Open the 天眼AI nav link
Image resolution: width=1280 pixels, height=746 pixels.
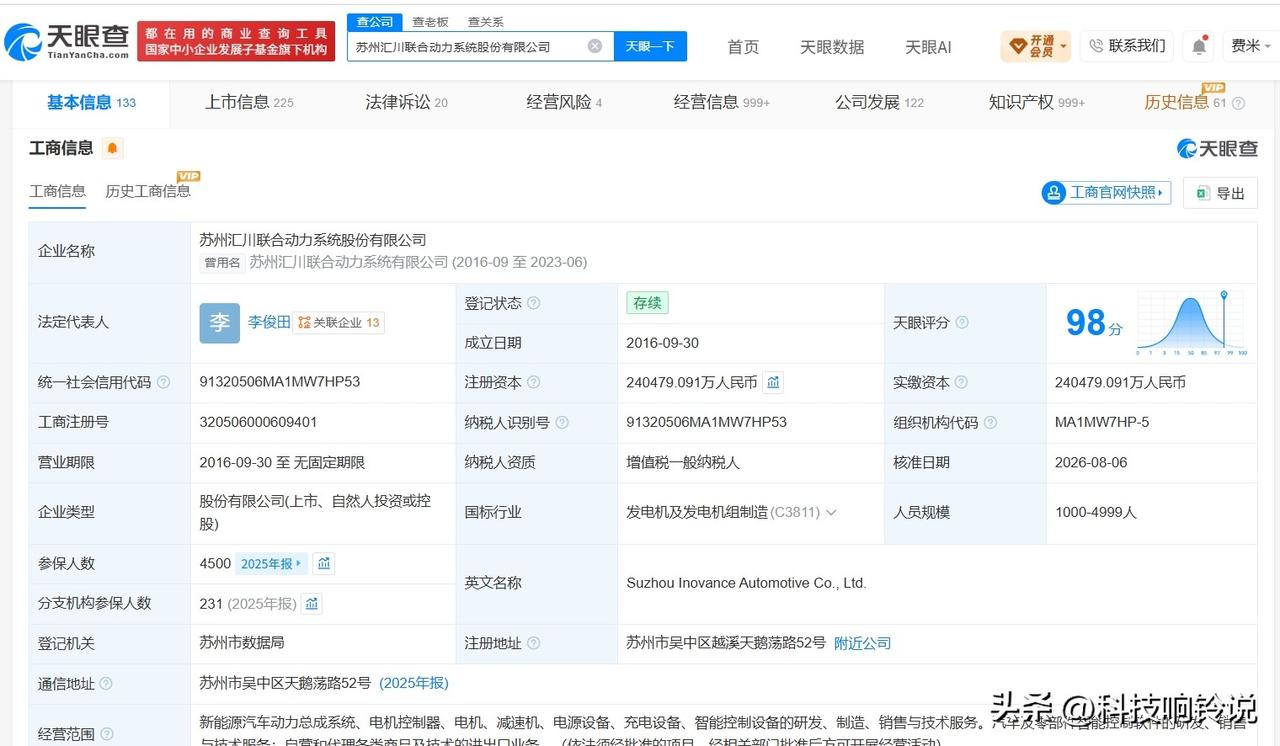tap(928, 47)
